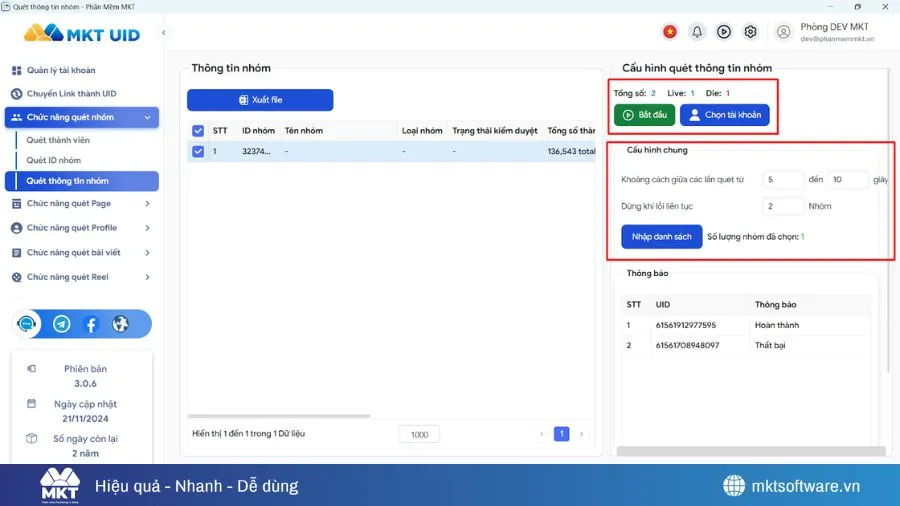Expand Chức năng quét bài viết menu
The height and width of the screenshot is (506, 900).
click(82, 252)
